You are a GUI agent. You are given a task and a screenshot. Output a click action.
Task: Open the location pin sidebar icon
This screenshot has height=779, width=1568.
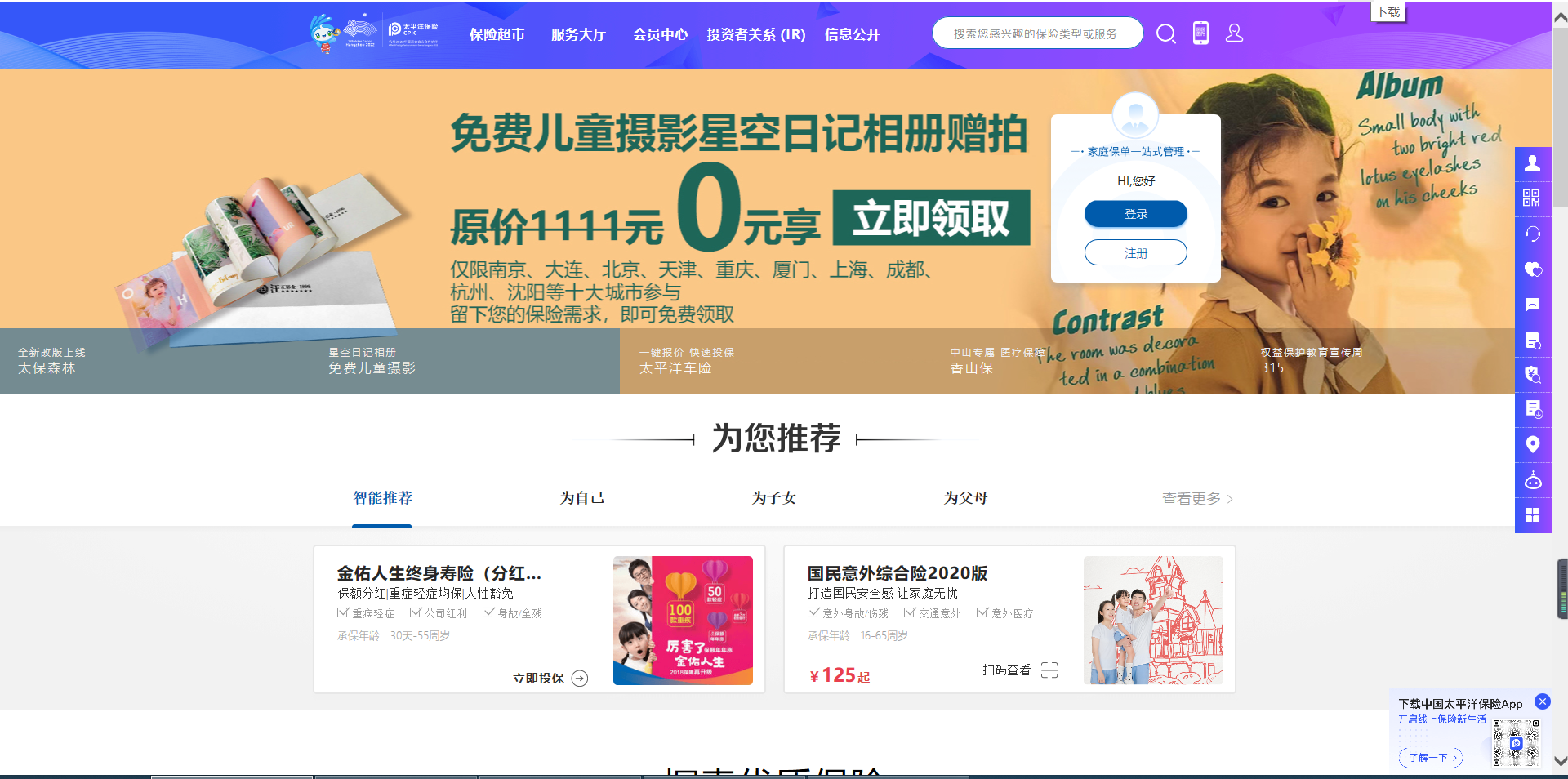coord(1532,444)
